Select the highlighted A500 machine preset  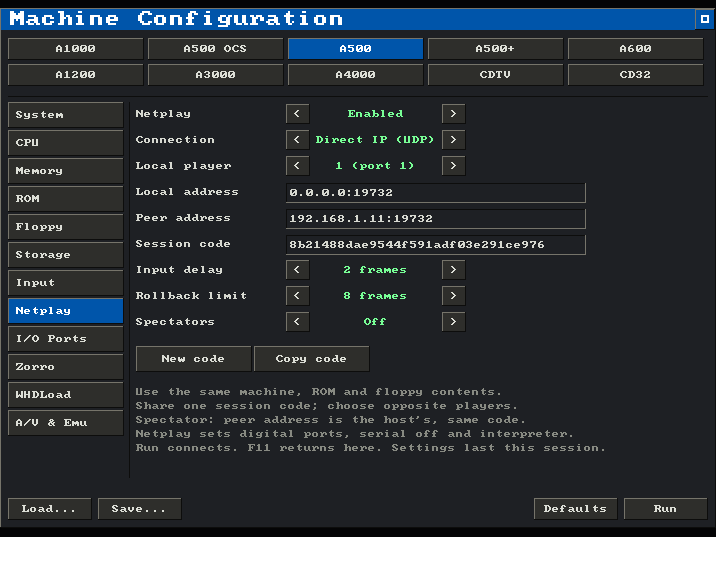(x=355, y=49)
